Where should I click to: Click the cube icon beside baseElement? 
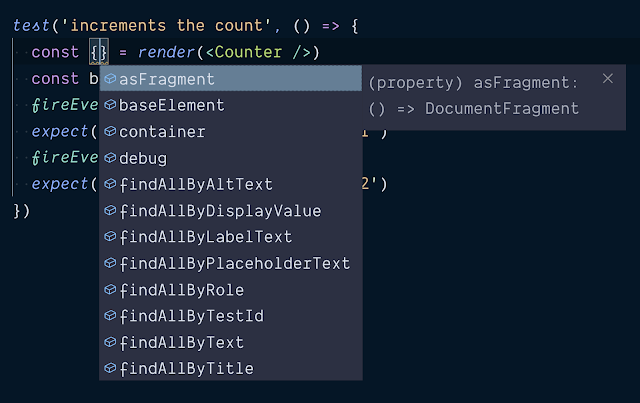tap(110, 105)
